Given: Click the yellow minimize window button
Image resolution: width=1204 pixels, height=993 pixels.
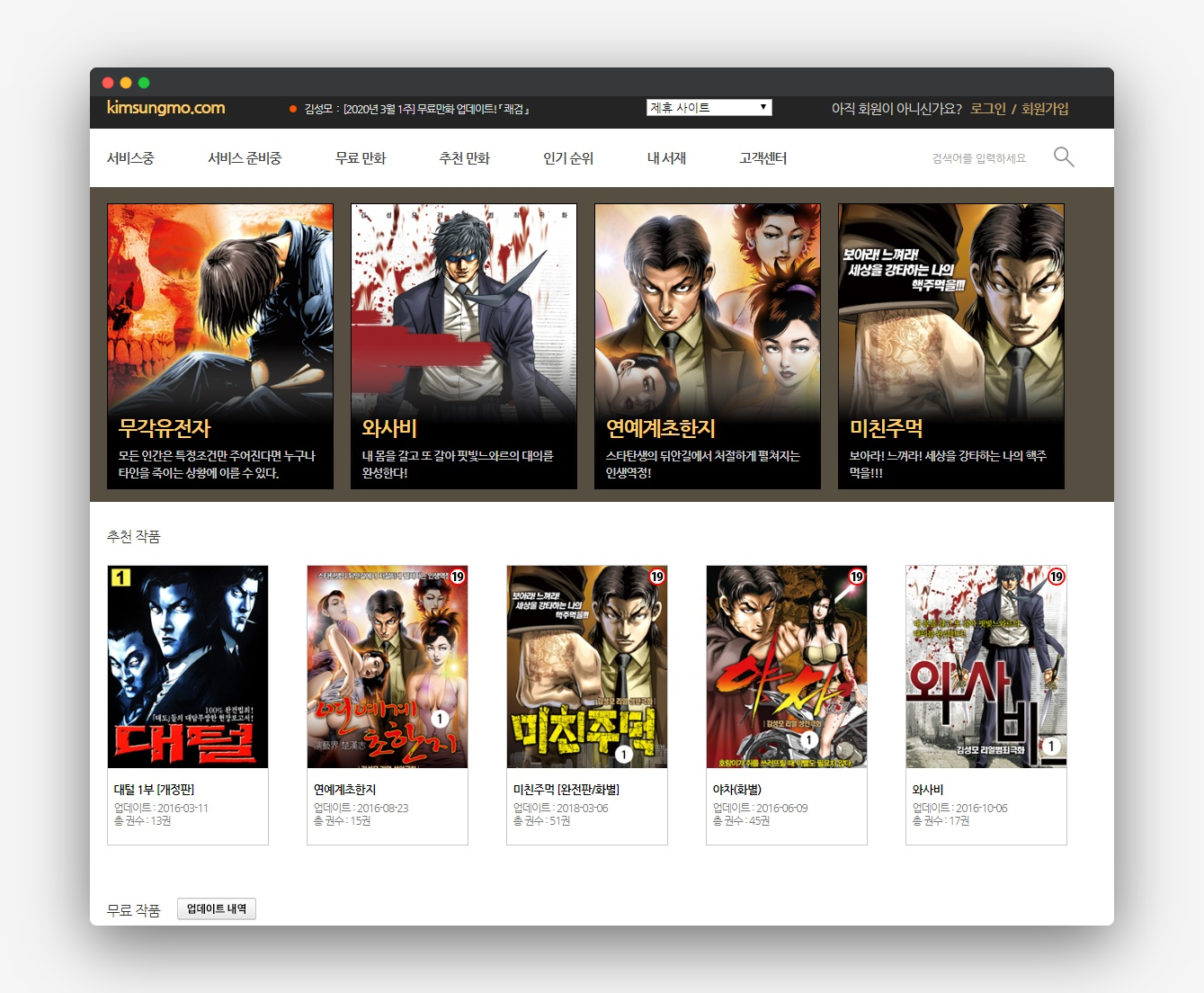Looking at the screenshot, I should 126,83.
